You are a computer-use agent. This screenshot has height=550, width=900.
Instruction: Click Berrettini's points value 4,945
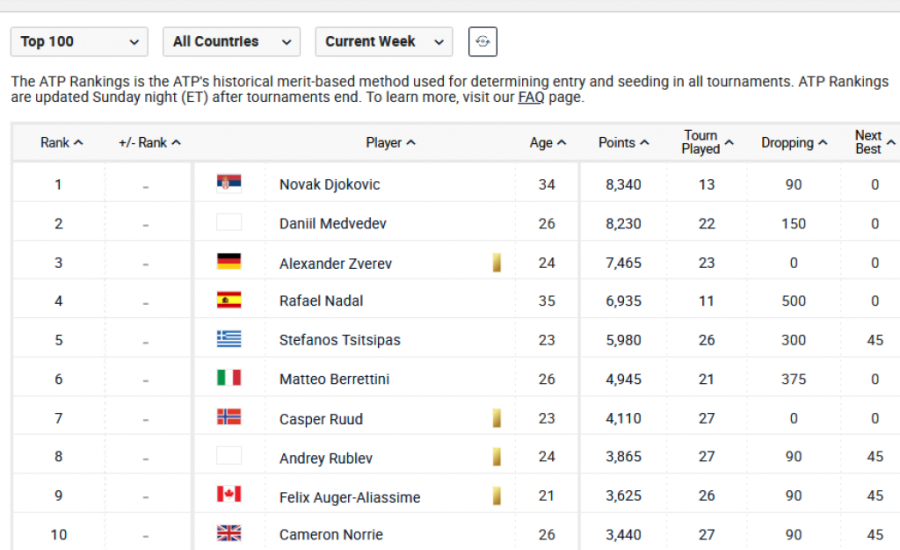click(623, 379)
